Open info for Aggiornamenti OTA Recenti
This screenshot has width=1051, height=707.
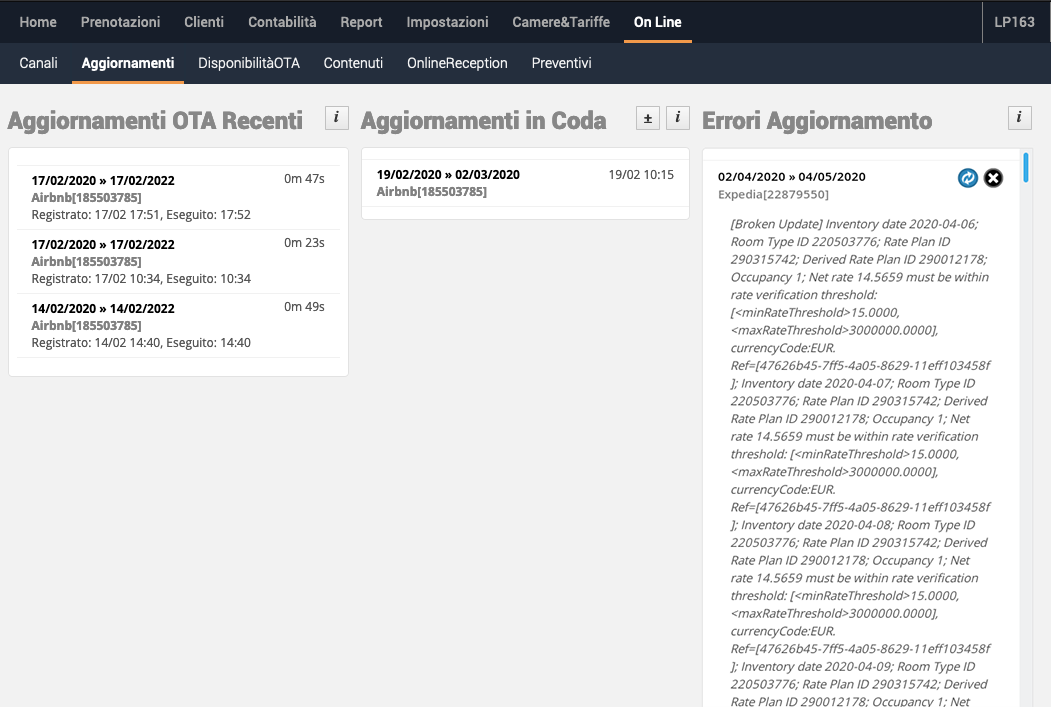[x=336, y=118]
